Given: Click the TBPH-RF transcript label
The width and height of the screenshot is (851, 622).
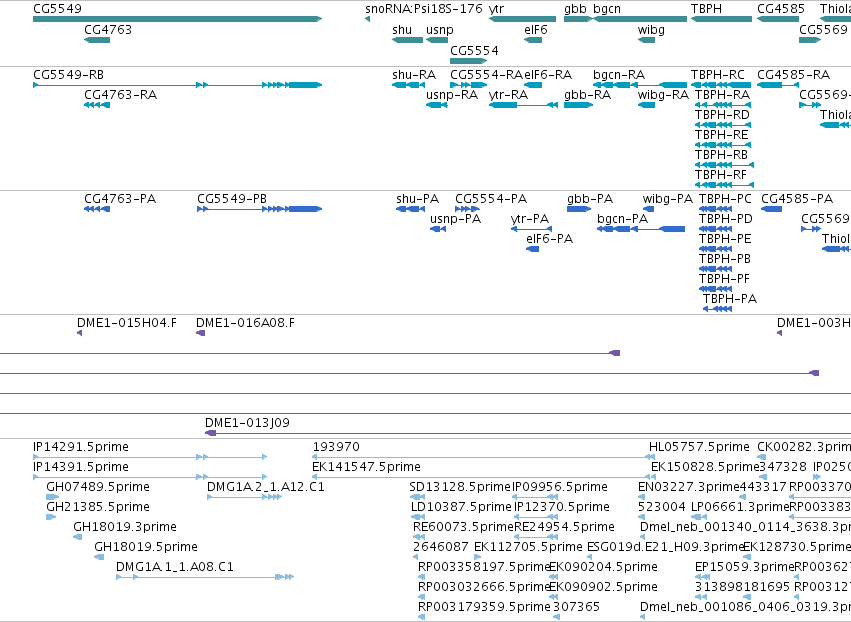Looking at the screenshot, I should pyautogui.click(x=721, y=175).
